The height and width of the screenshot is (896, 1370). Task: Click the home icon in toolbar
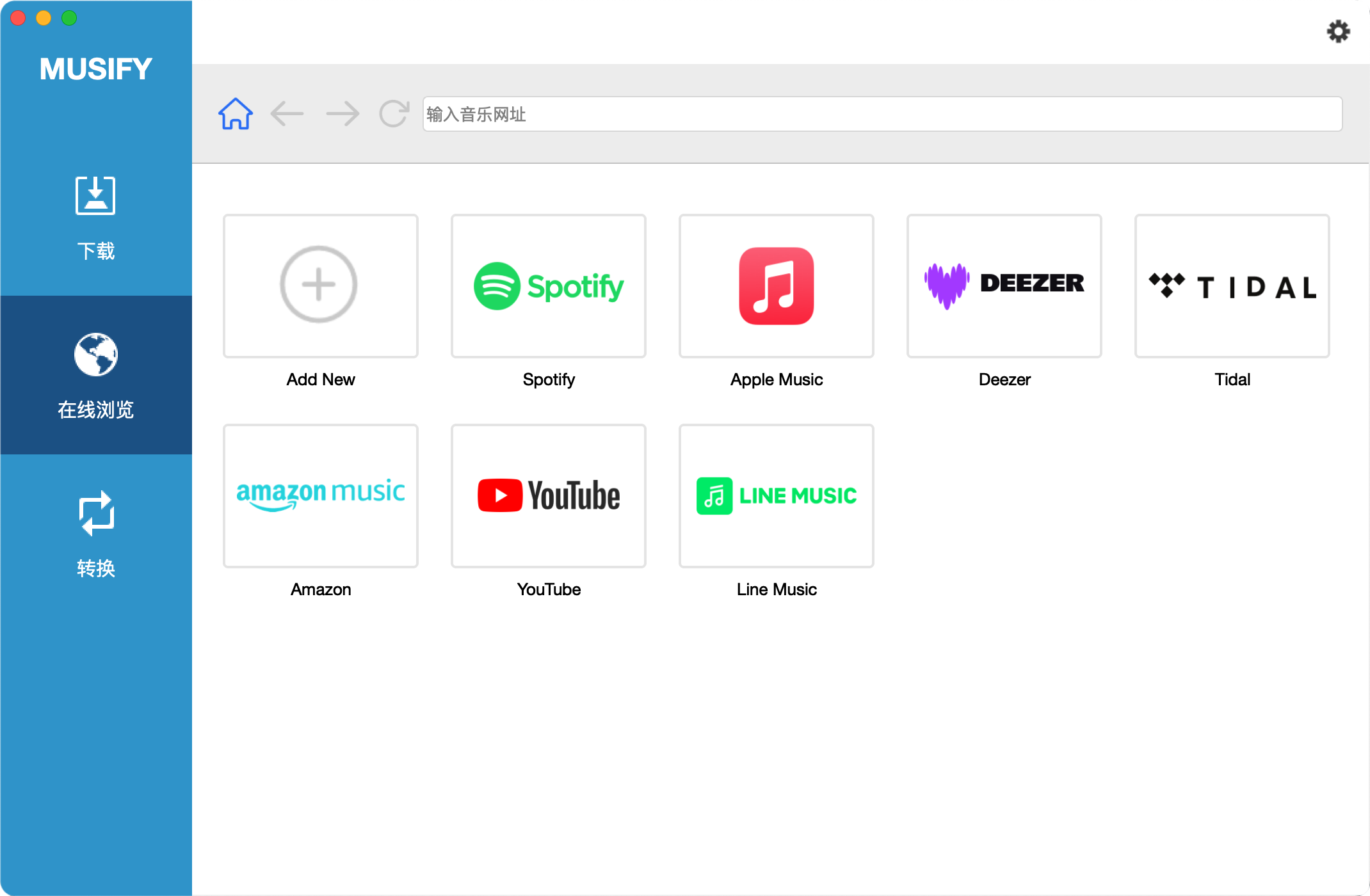(236, 114)
